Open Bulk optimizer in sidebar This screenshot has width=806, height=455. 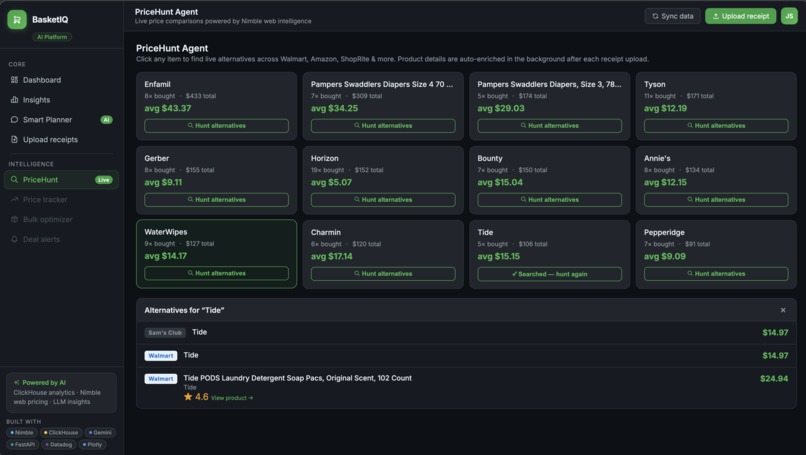61,220
